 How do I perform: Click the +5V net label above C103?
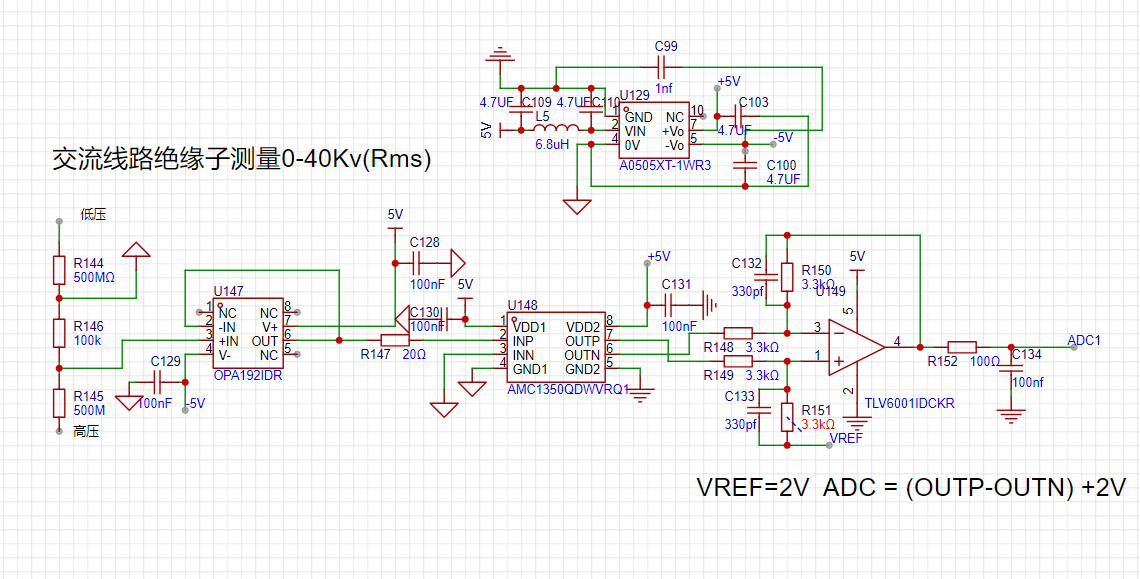pos(728,81)
